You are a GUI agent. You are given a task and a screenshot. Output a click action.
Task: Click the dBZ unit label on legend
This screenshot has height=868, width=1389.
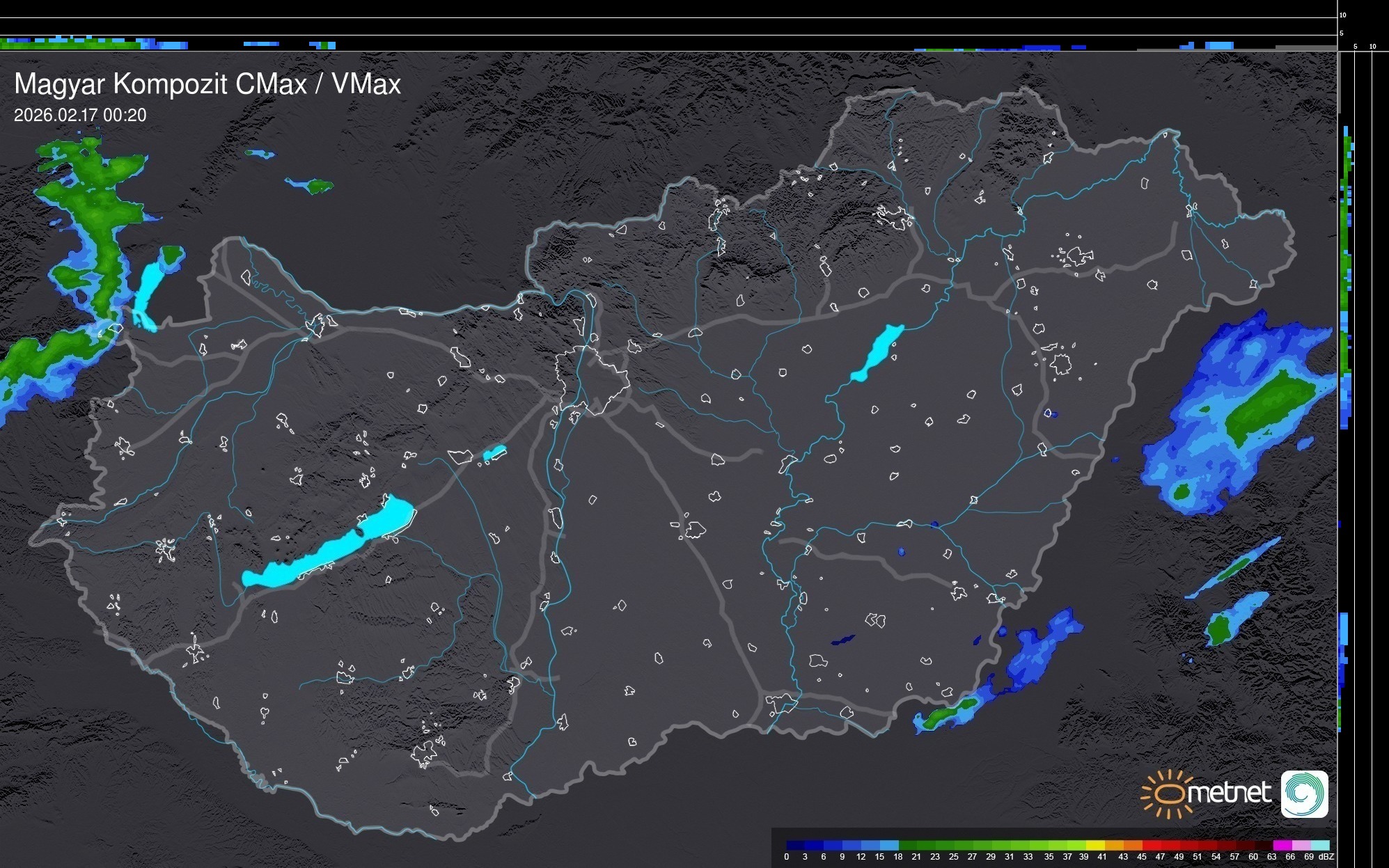1326,857
